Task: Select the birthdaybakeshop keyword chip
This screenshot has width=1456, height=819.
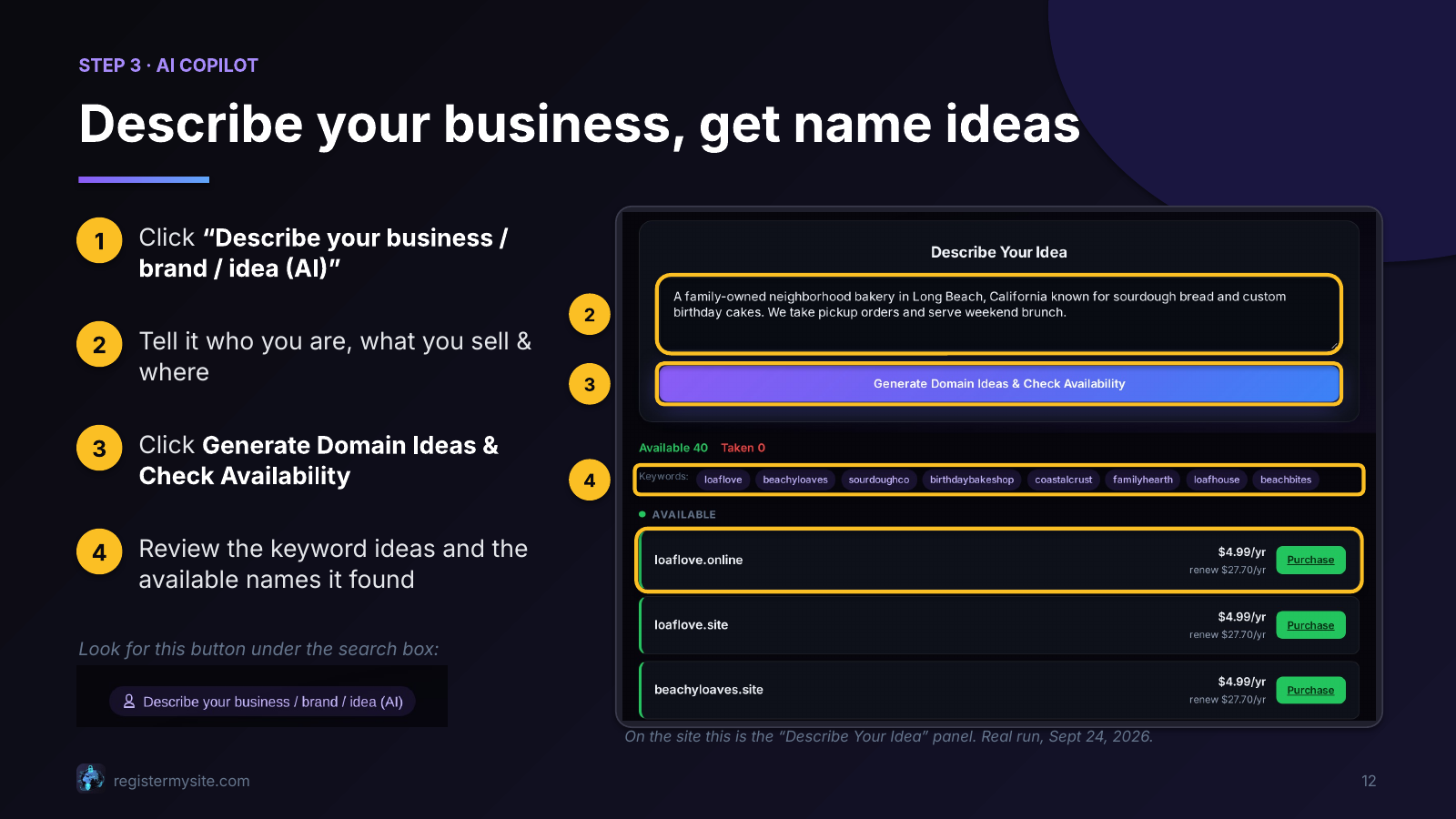Action: 972,480
